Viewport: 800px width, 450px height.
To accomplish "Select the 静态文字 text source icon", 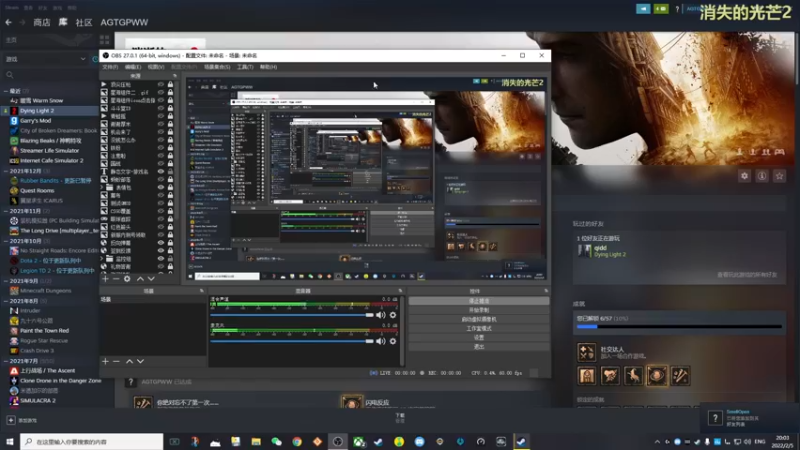I will 104,171.
